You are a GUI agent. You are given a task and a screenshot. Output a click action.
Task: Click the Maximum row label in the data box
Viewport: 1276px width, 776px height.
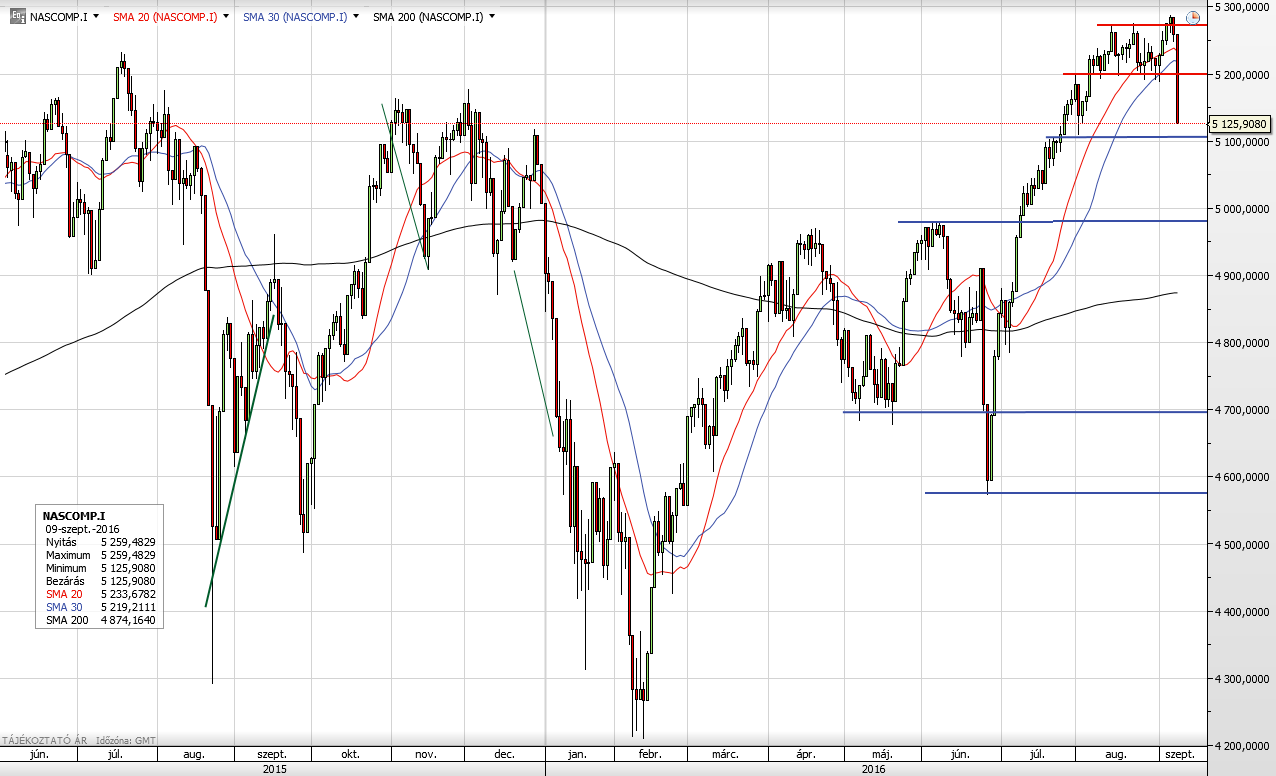click(68, 555)
